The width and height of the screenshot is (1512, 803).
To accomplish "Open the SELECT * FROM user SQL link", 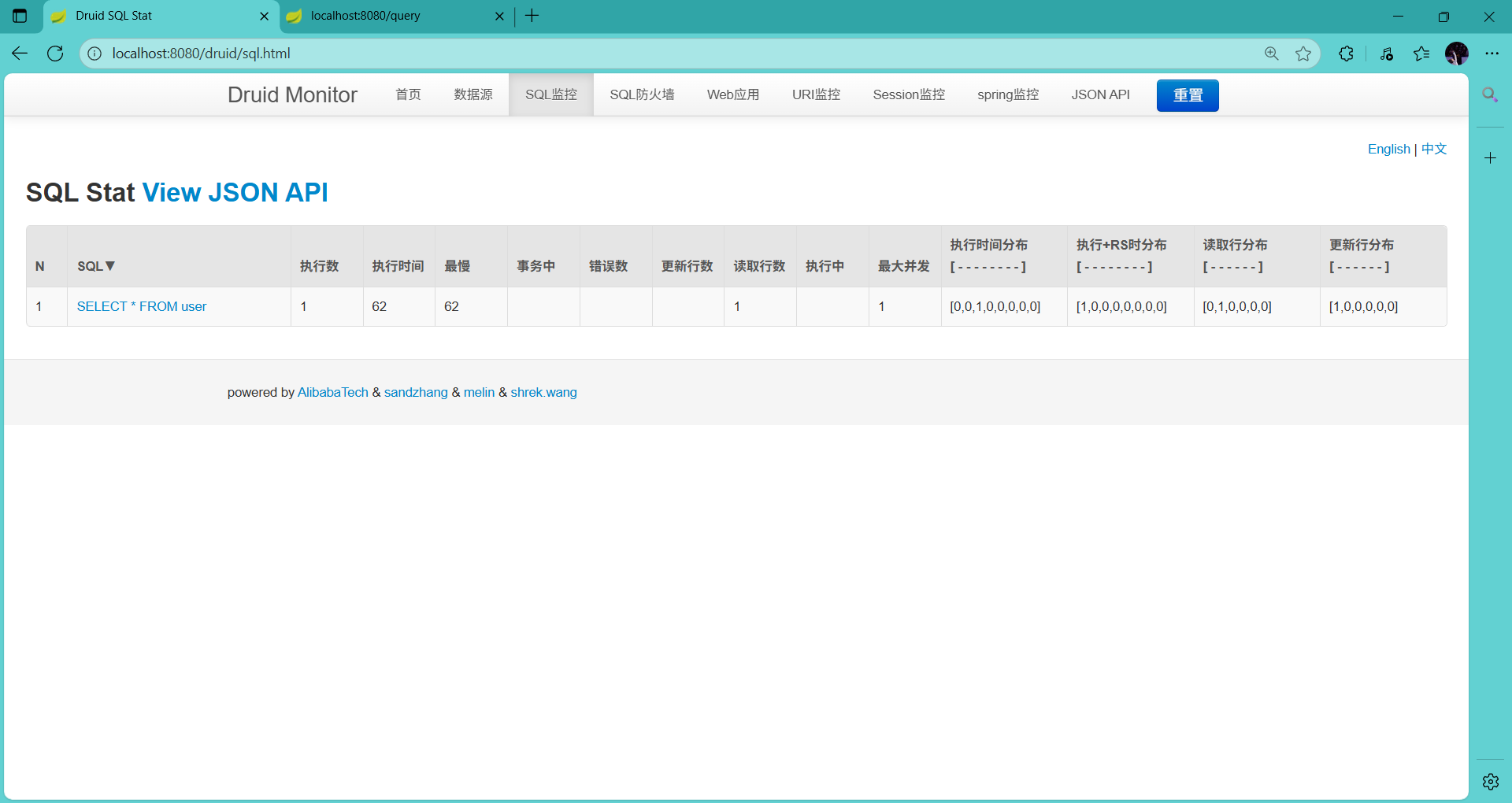I will (142, 306).
